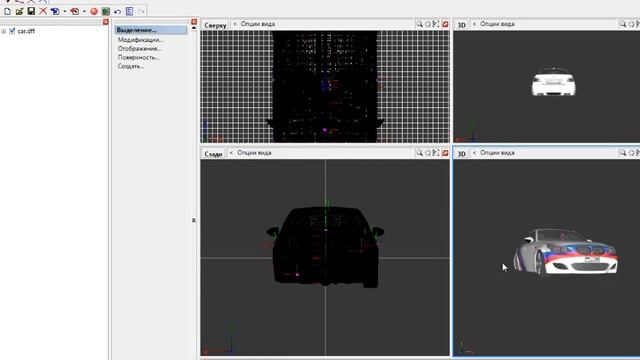Close the commands panel with the red X
This screenshot has height=360, width=640.
[x=194, y=22]
